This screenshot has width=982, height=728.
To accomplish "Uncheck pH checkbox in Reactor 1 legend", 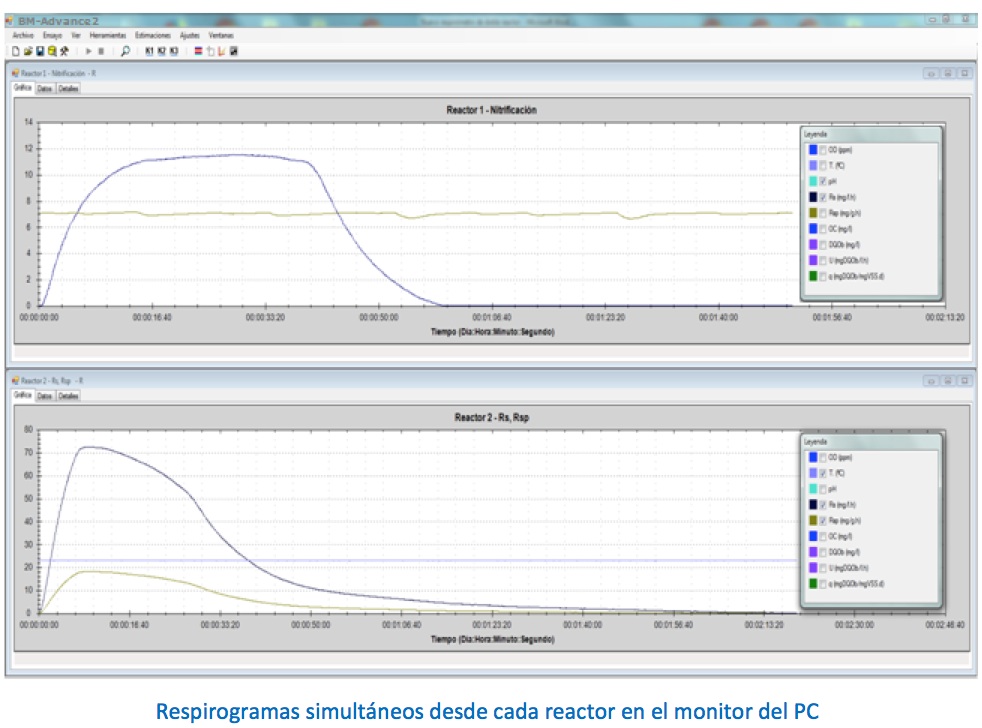I will coord(824,182).
